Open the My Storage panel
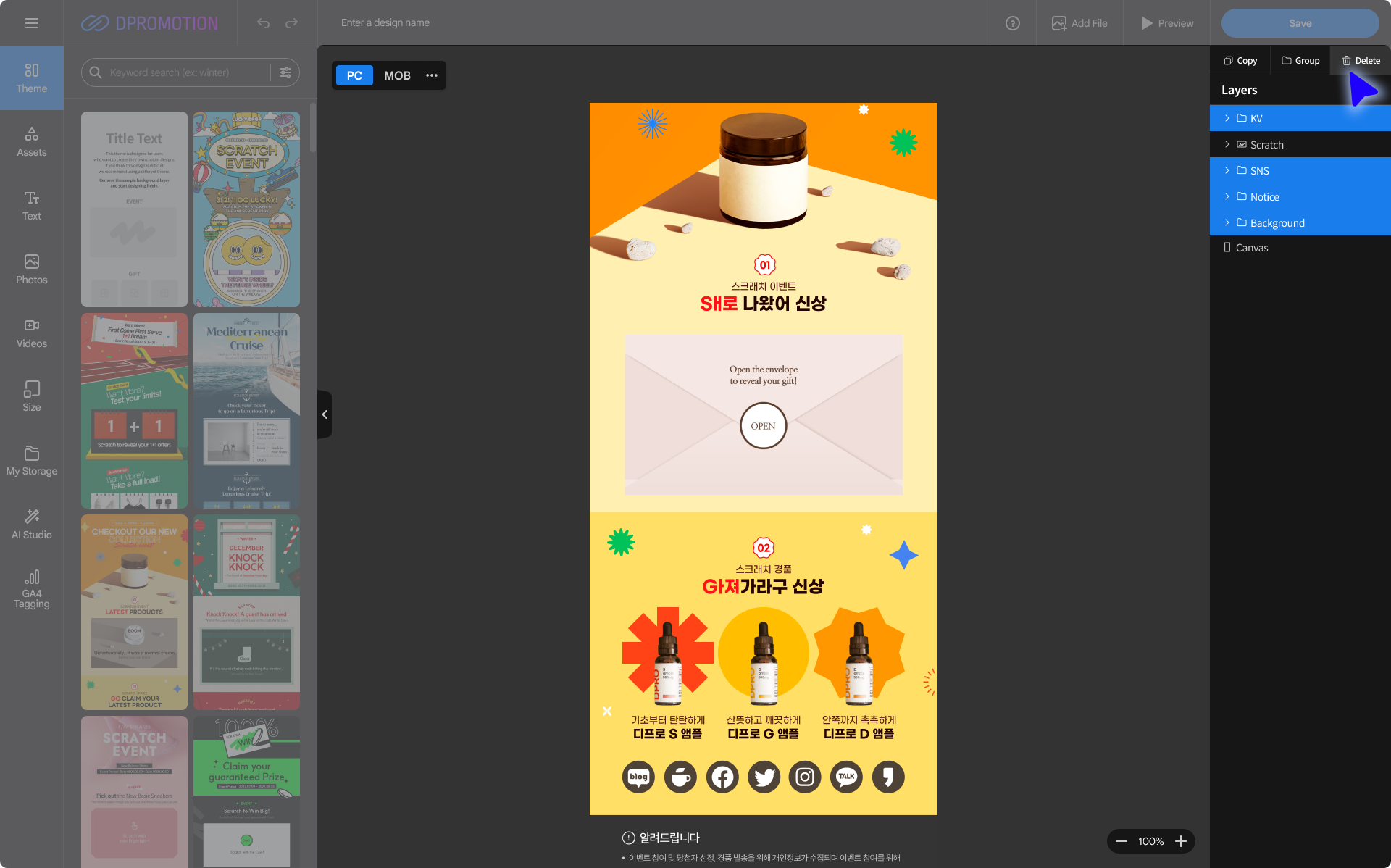The height and width of the screenshot is (868, 1391). [32, 461]
